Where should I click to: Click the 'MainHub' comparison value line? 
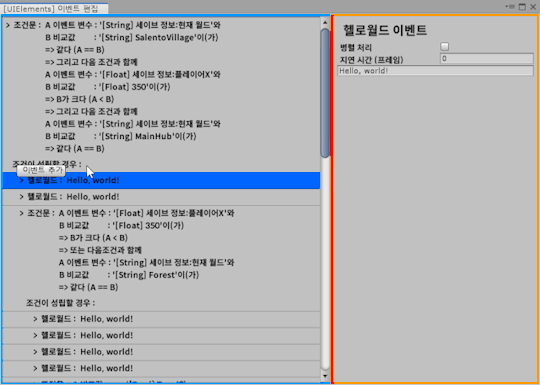pyautogui.click(x=121, y=136)
